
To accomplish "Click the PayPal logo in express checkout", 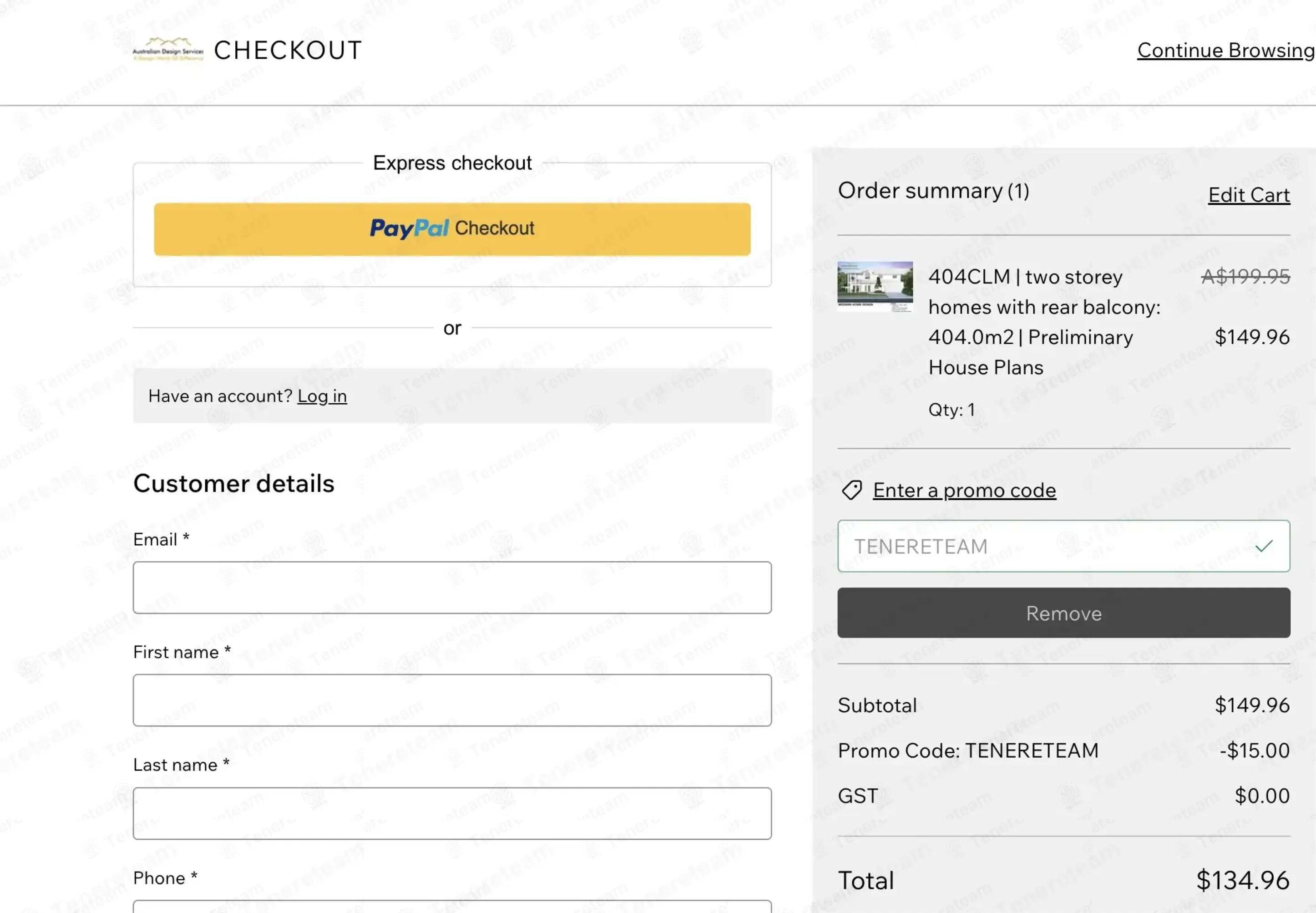I will (409, 228).
